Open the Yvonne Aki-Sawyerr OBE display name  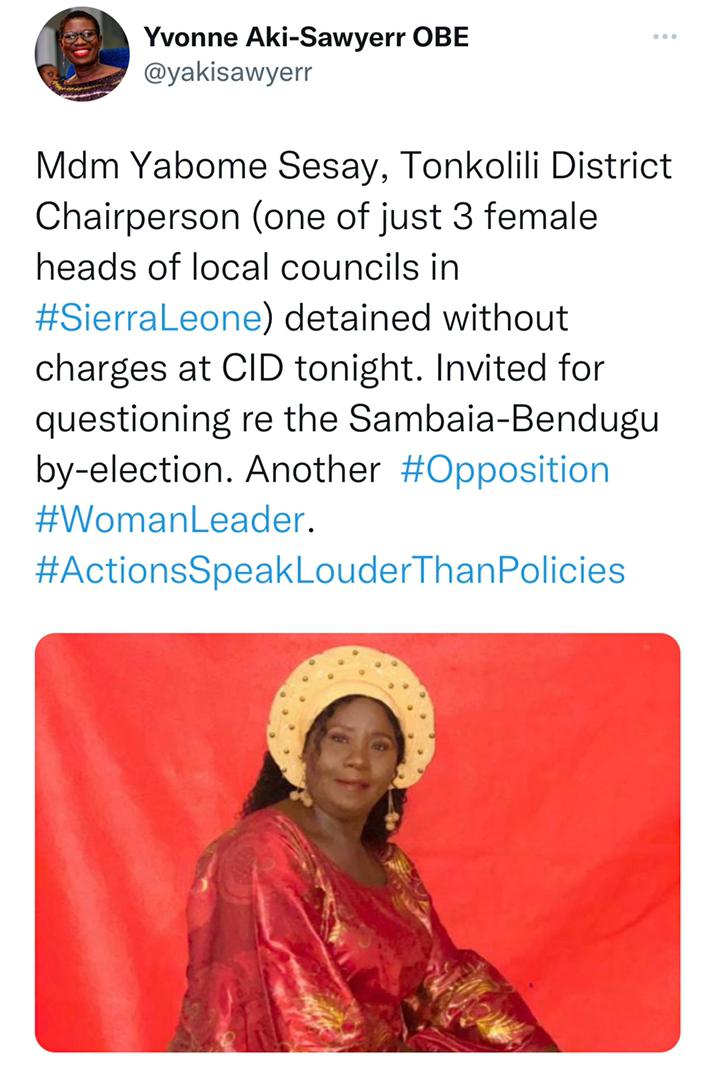(x=306, y=37)
